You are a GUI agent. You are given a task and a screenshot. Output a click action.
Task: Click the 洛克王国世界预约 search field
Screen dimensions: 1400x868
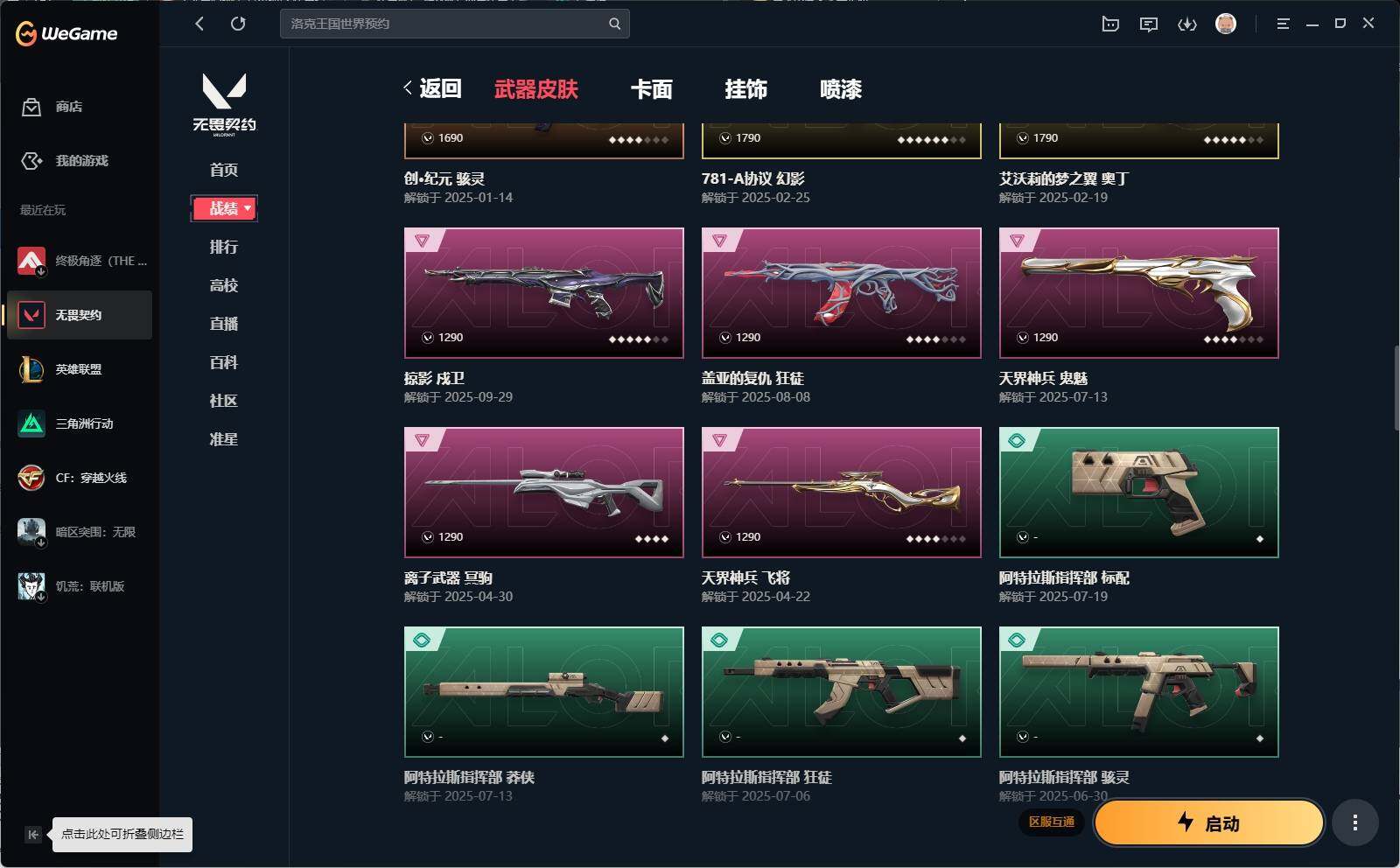tap(444, 24)
